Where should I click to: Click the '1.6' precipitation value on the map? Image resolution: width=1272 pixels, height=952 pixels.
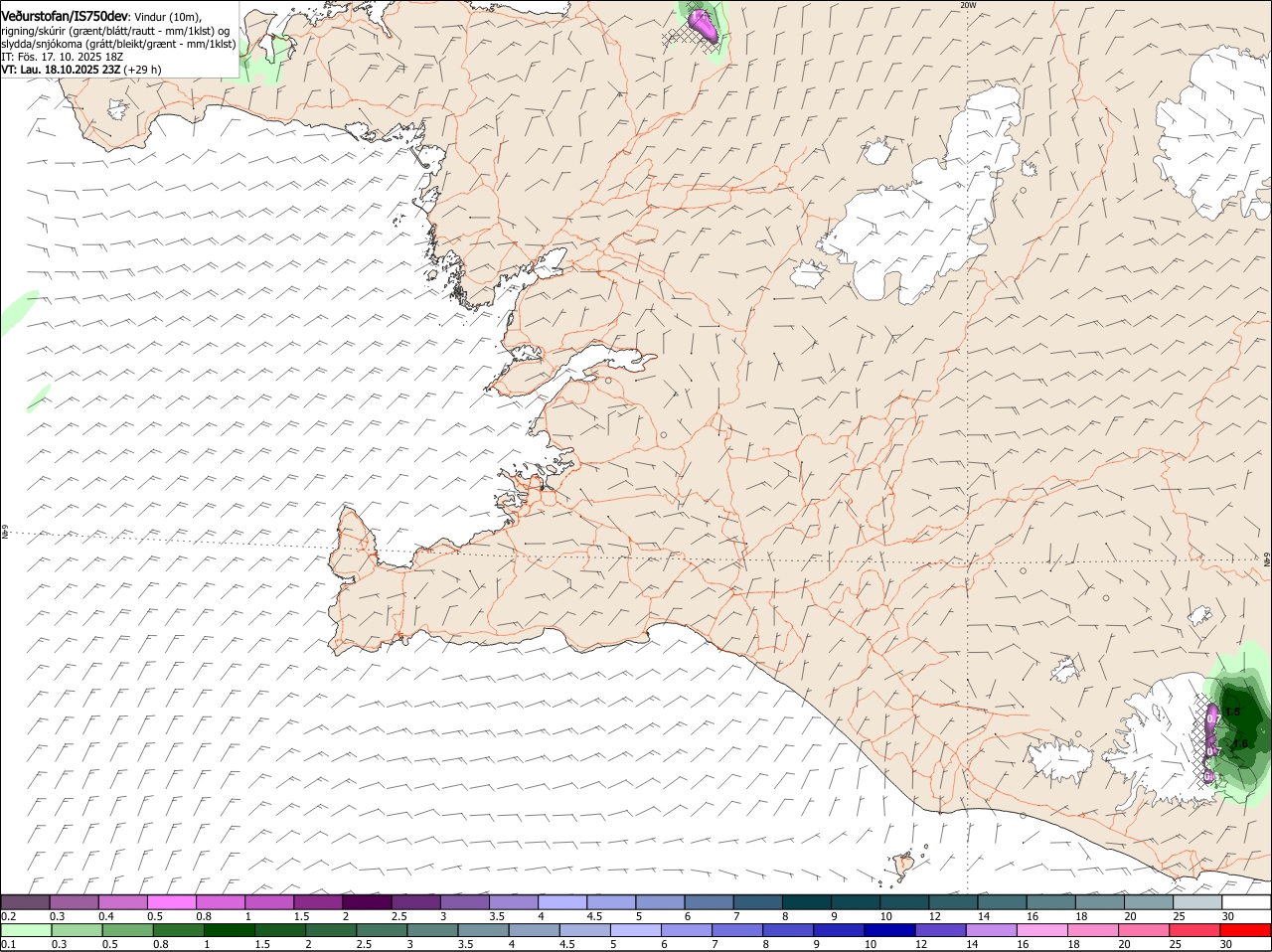[1239, 743]
